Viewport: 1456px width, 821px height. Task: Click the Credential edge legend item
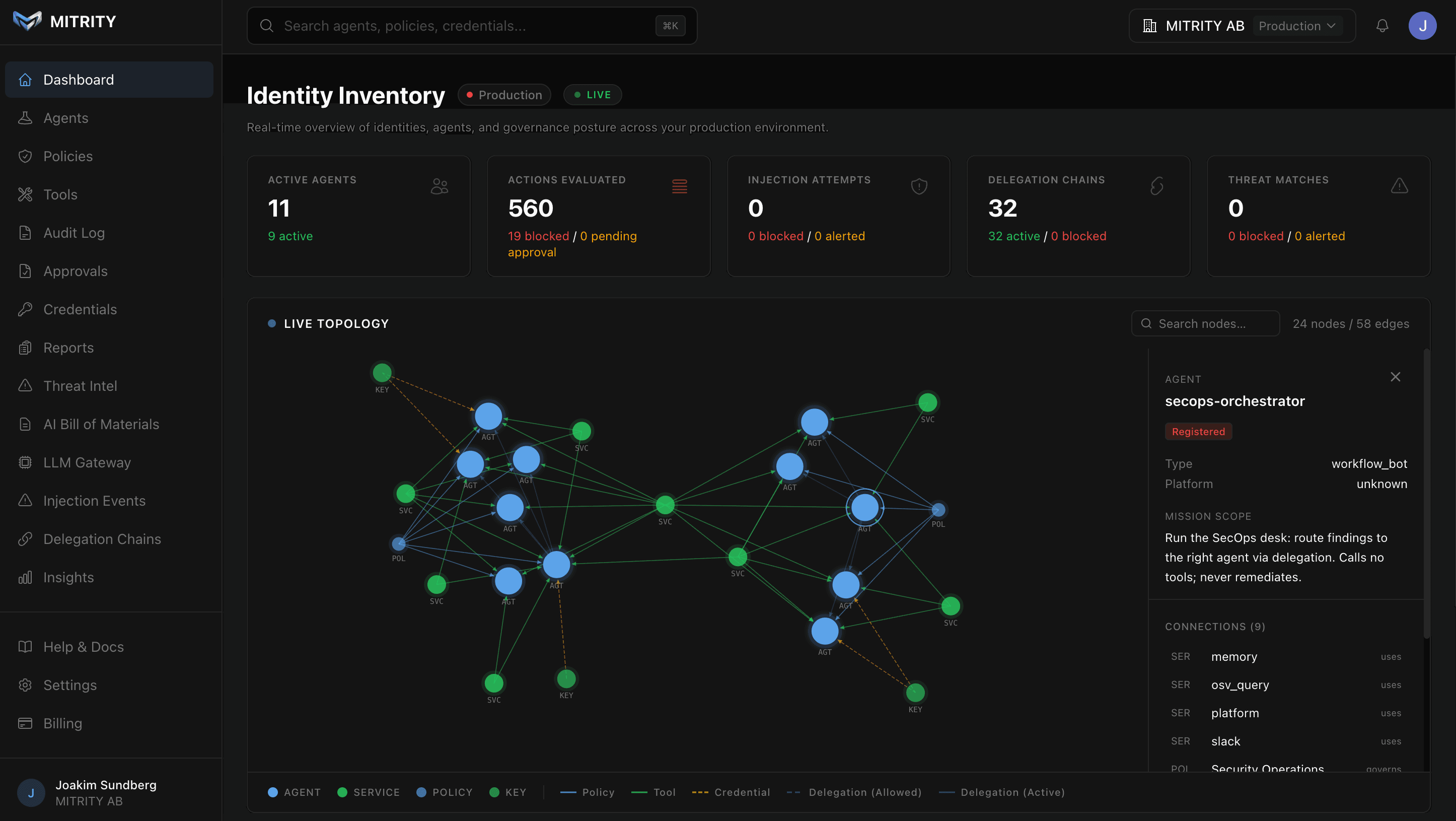[x=731, y=792]
